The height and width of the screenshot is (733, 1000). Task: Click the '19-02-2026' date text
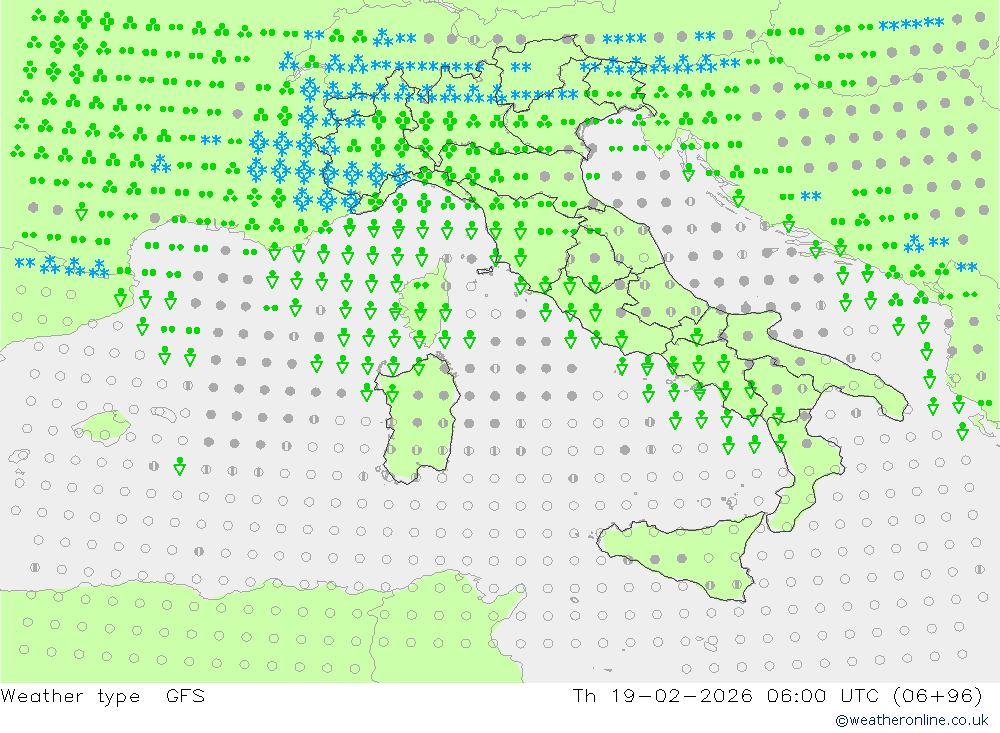coord(681,695)
